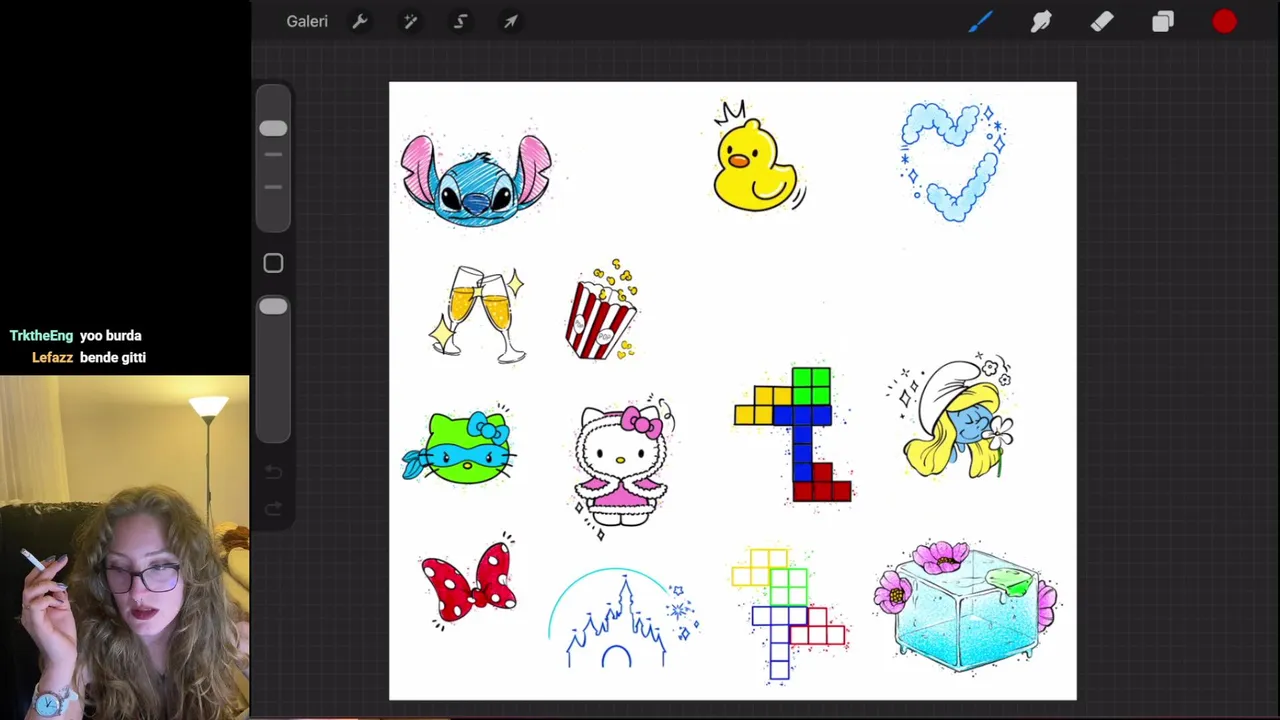Open the Layers panel
Viewport: 1280px width, 720px height.
coord(1163,21)
